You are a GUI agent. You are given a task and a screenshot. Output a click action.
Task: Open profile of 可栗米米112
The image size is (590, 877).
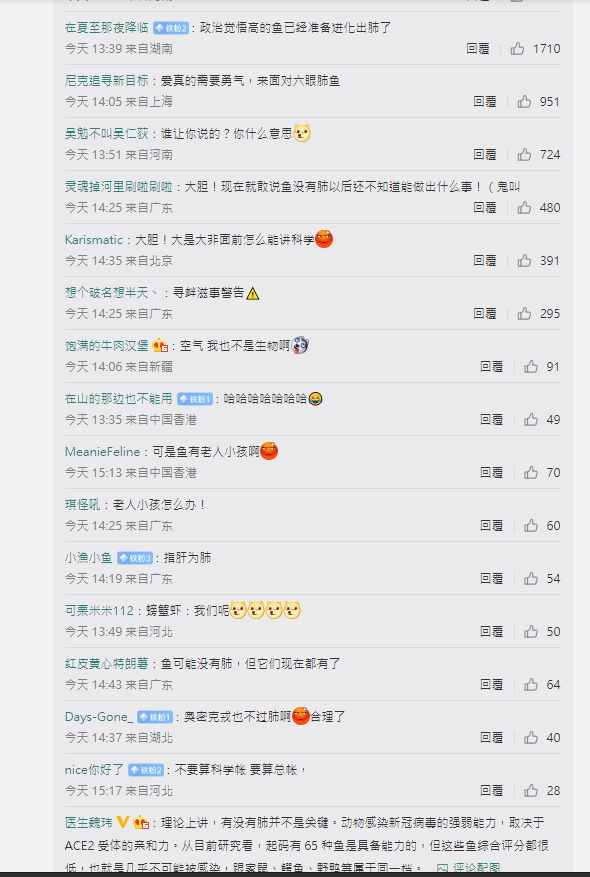point(100,611)
